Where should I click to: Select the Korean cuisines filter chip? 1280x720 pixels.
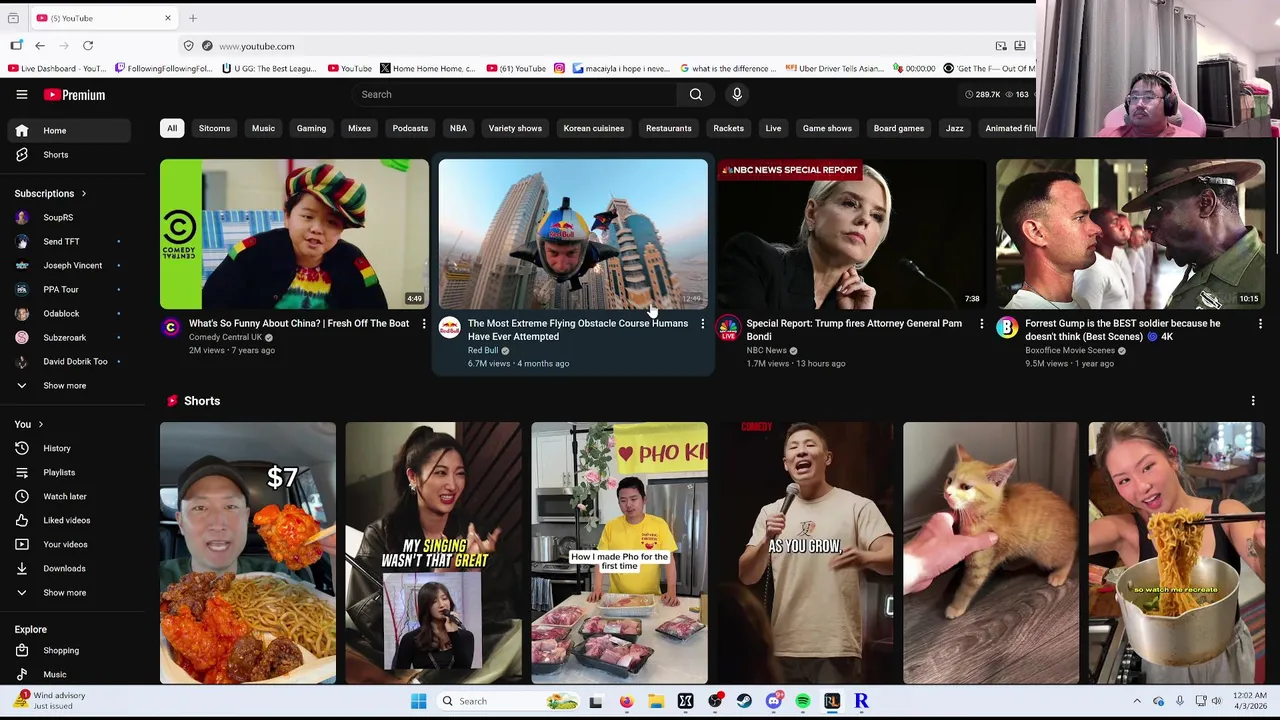point(594,128)
